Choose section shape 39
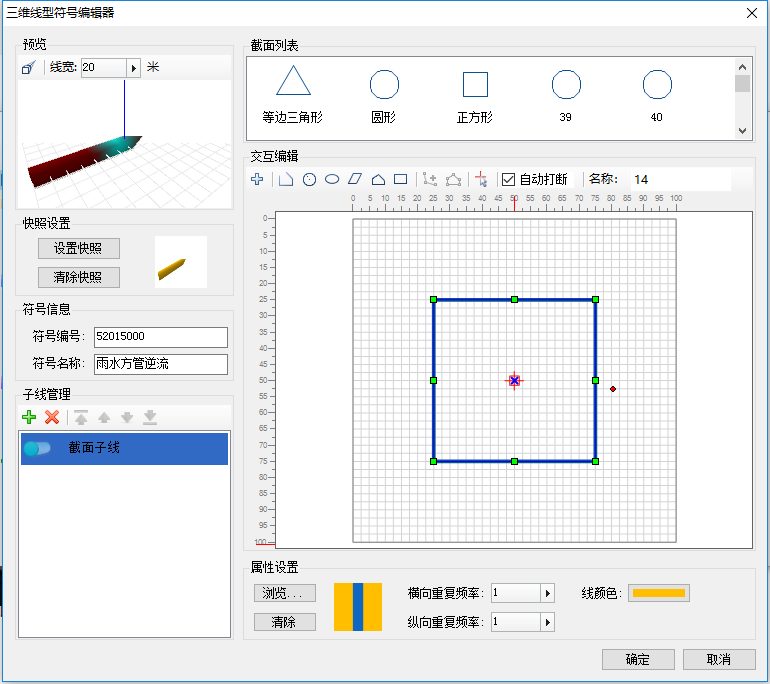Screen dimensions: 770x684 click(x=566, y=95)
